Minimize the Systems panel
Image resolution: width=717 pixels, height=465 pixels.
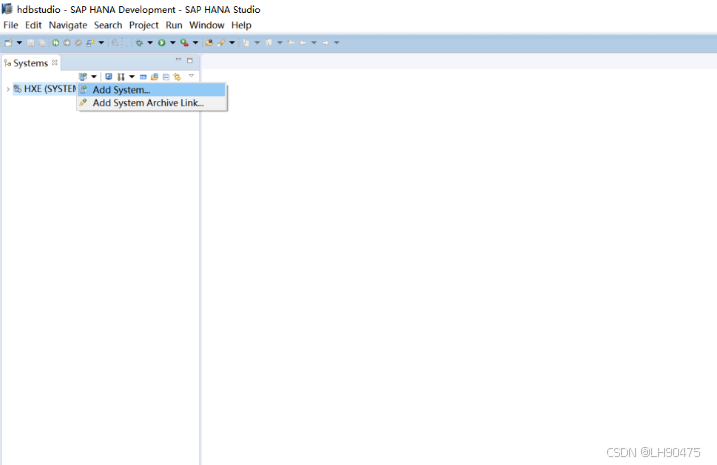[178, 60]
